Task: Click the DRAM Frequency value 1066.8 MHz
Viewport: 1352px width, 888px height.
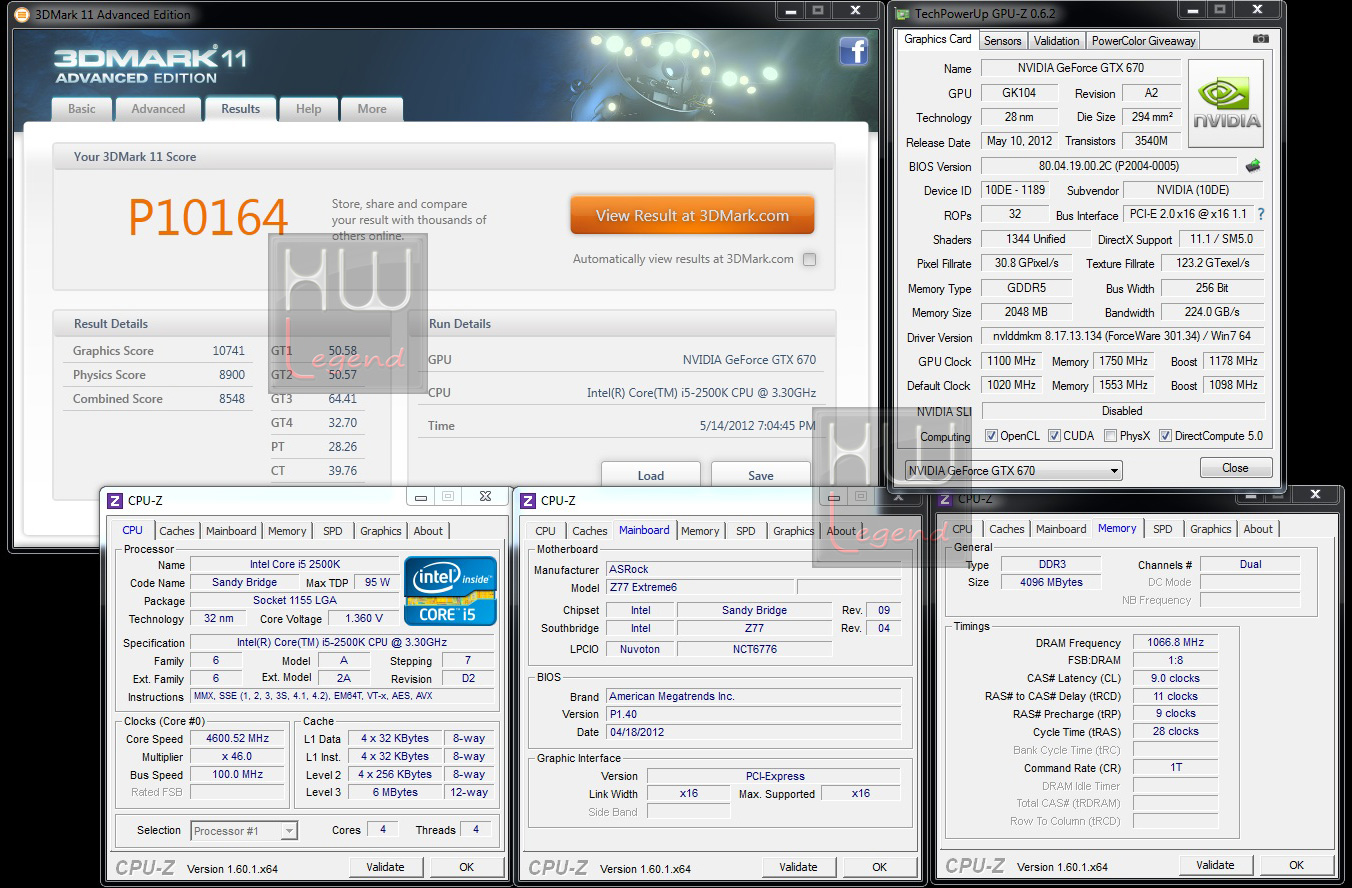Action: (x=1176, y=643)
